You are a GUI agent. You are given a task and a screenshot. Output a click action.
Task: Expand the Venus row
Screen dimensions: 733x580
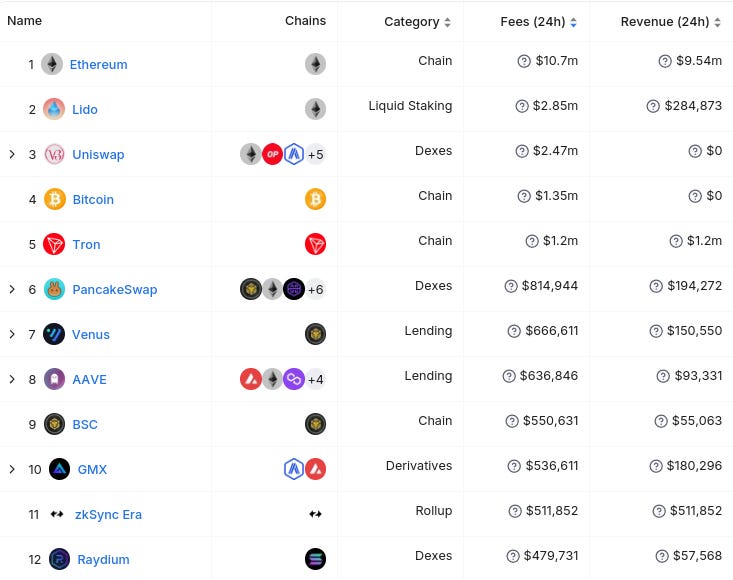pyautogui.click(x=12, y=334)
